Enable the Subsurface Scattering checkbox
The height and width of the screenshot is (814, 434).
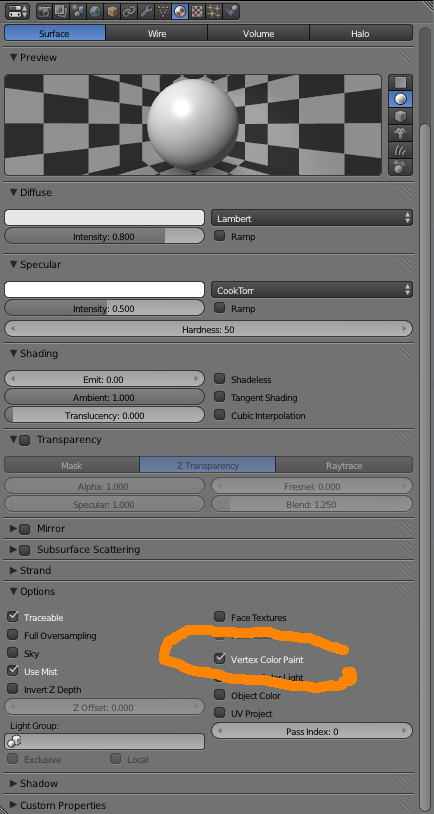[24, 550]
